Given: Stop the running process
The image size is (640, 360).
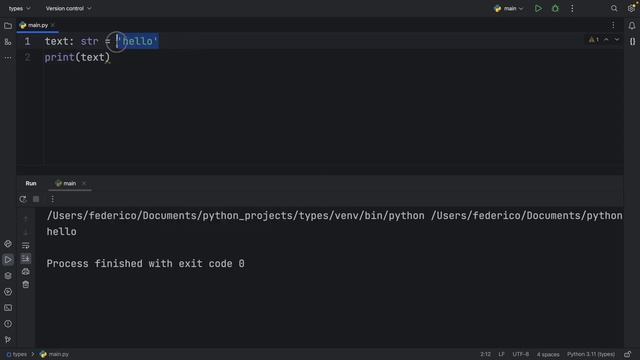Looking at the screenshot, I should (x=36, y=199).
